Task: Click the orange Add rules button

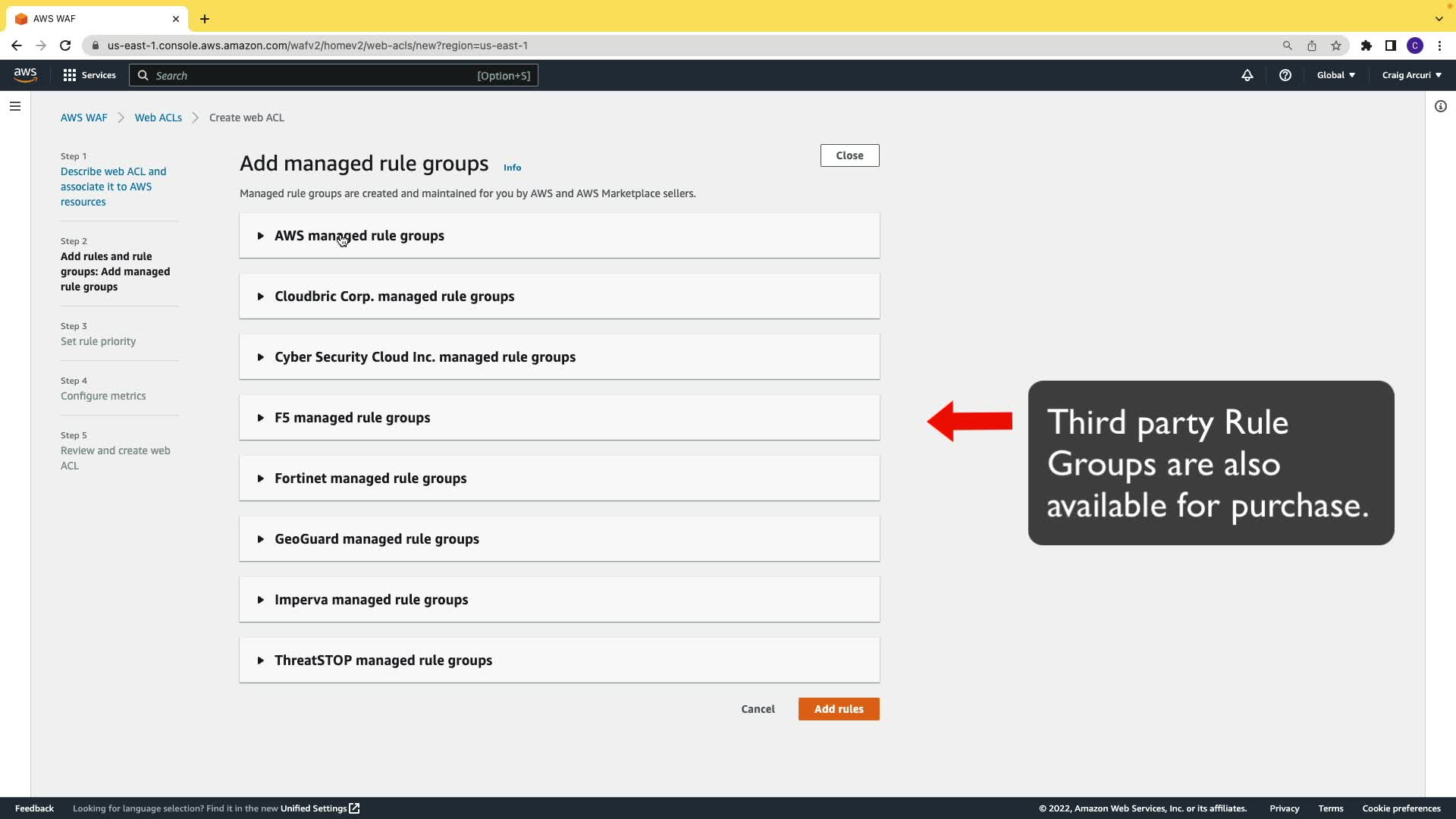Action: click(838, 709)
